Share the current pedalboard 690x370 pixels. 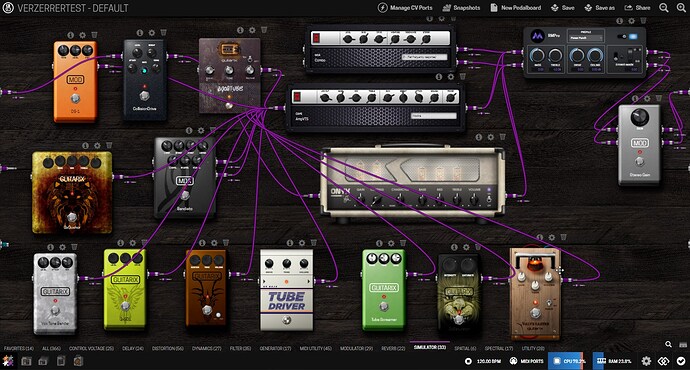637,7
